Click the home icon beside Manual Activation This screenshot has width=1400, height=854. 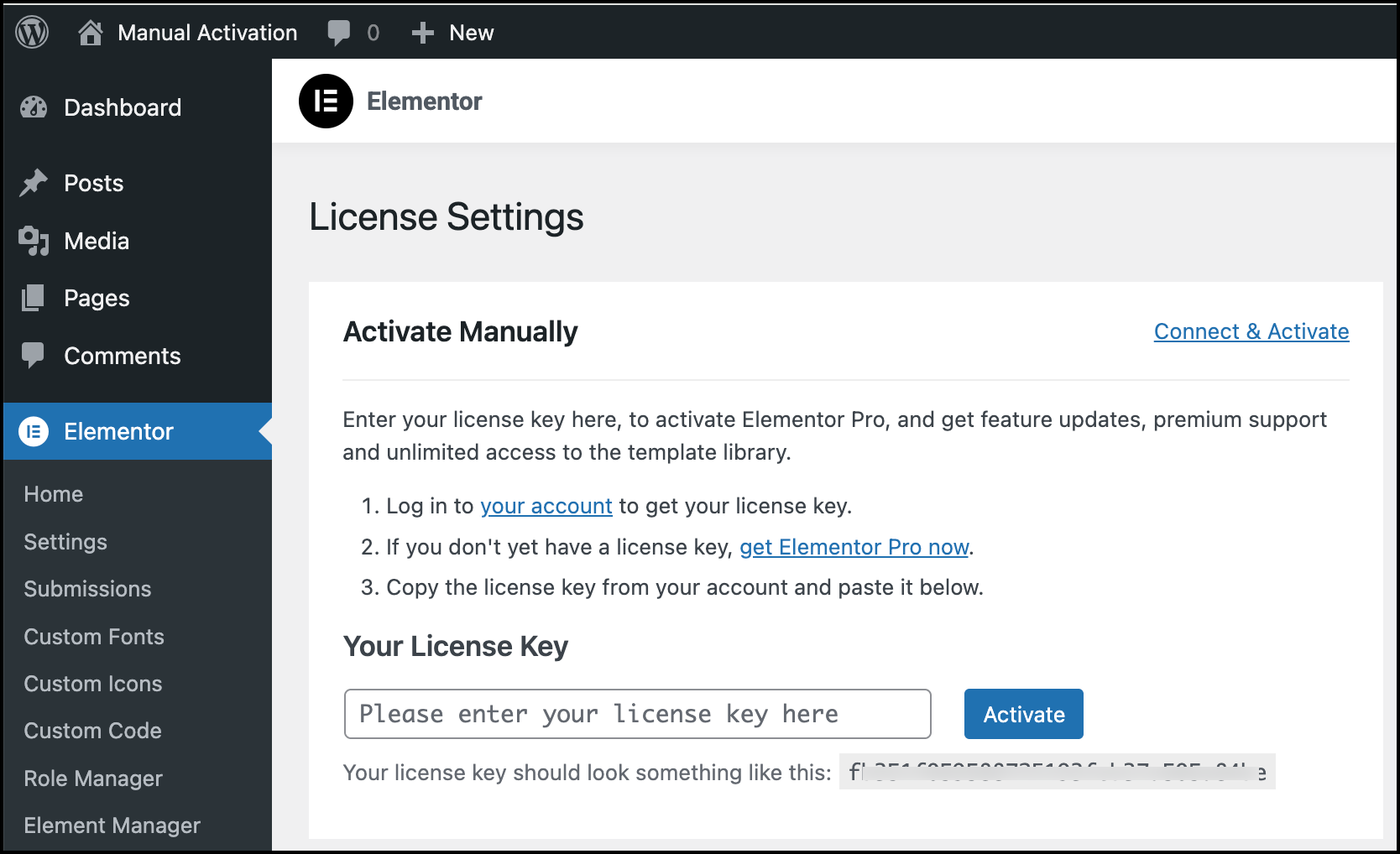click(90, 33)
